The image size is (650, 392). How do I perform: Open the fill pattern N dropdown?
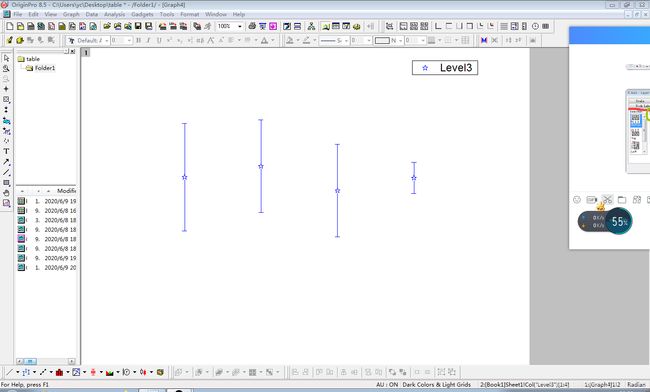pyautogui.click(x=400, y=40)
